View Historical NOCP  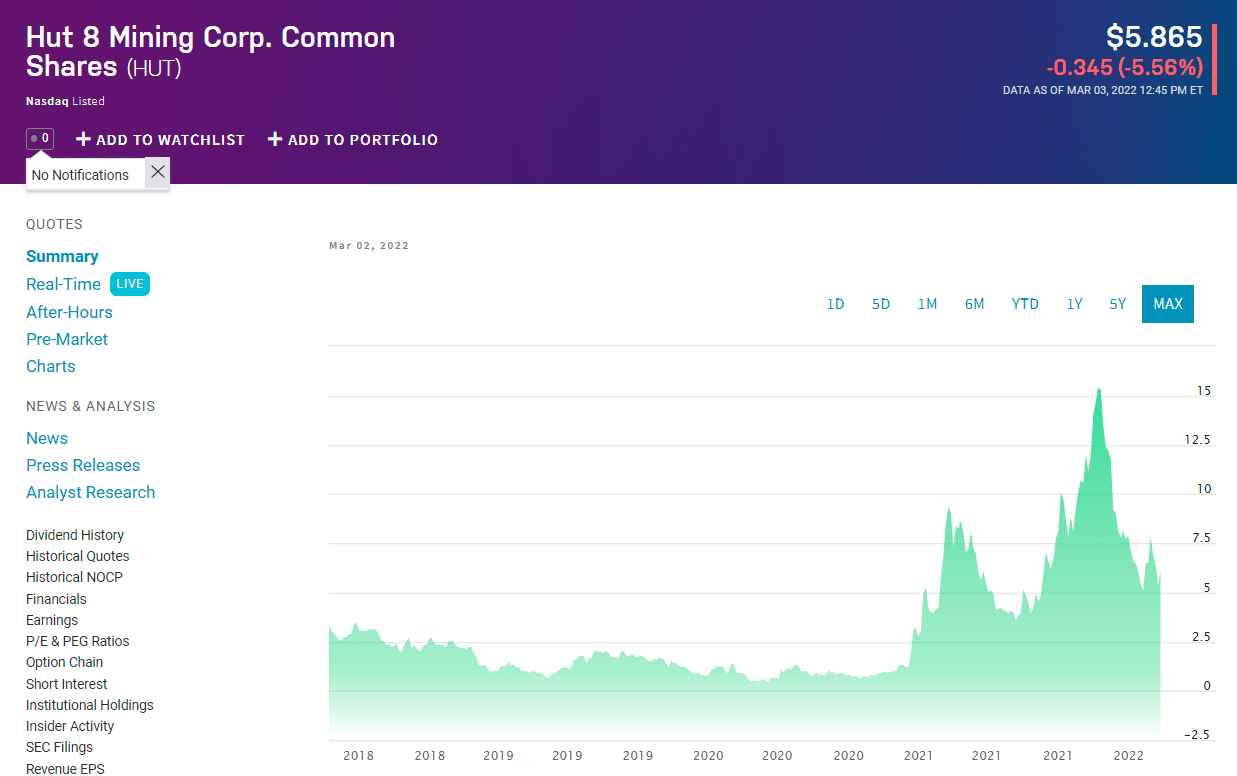75,577
